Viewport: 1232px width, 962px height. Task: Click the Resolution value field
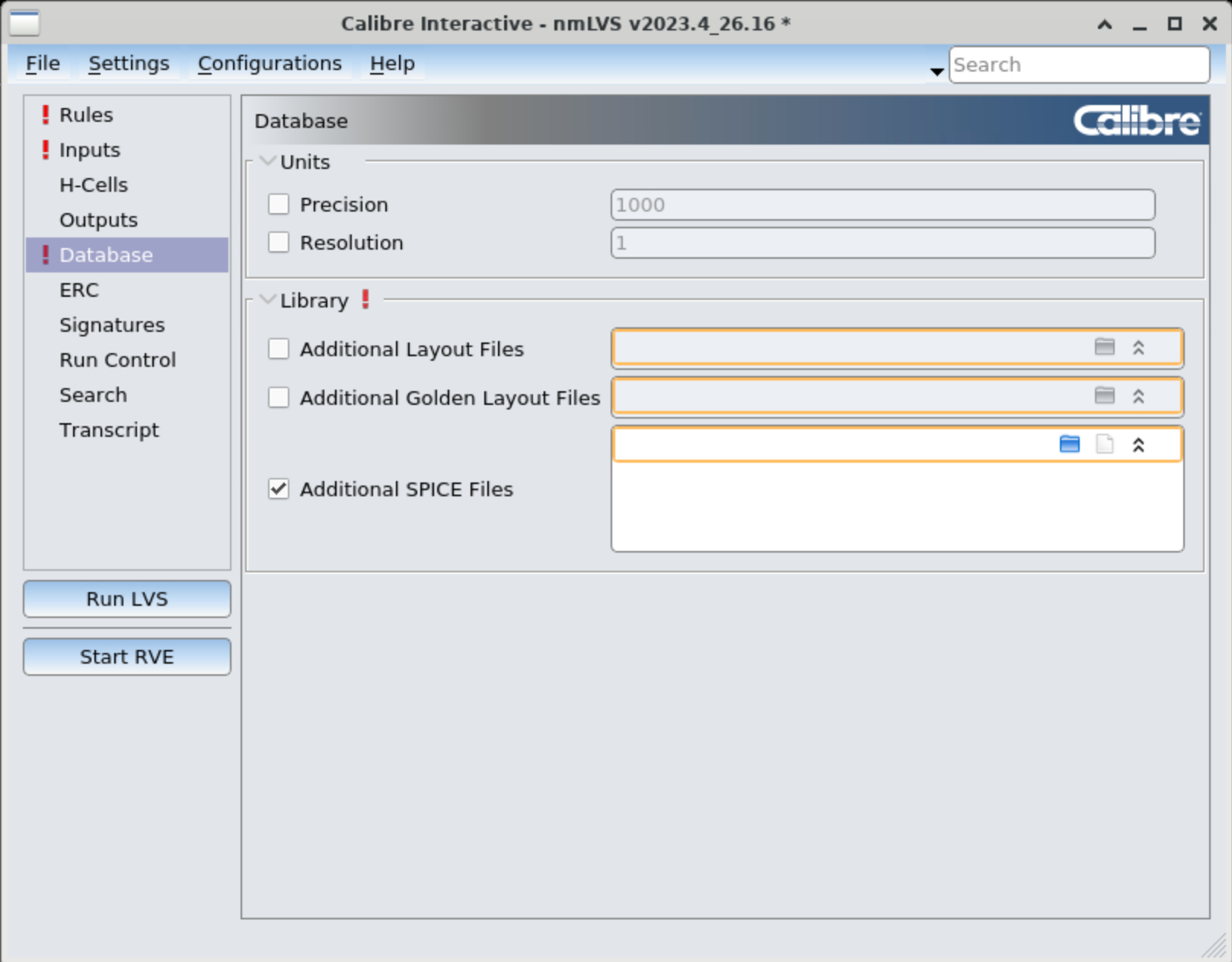pyautogui.click(x=883, y=243)
